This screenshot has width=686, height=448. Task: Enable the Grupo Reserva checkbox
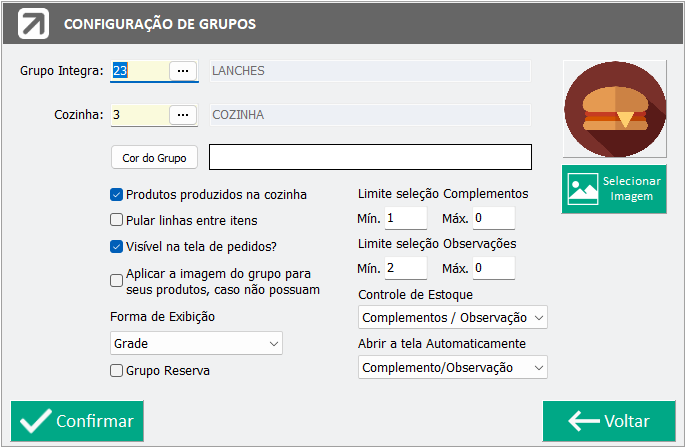(116, 371)
